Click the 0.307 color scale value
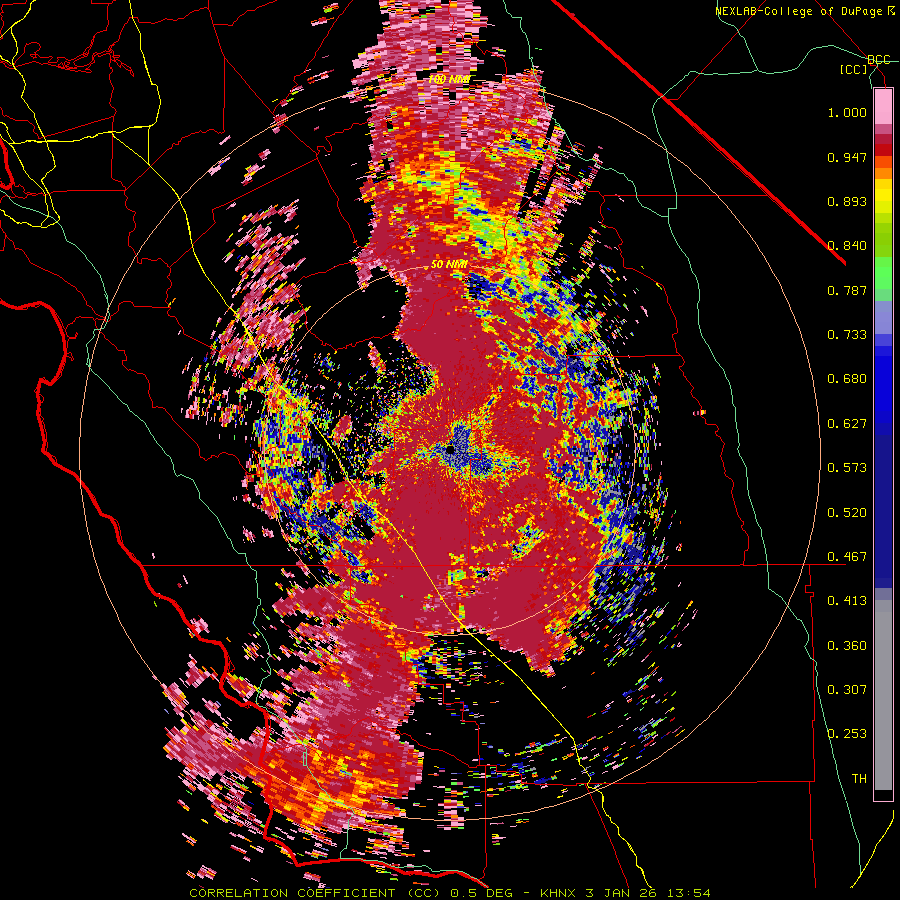 coord(847,690)
